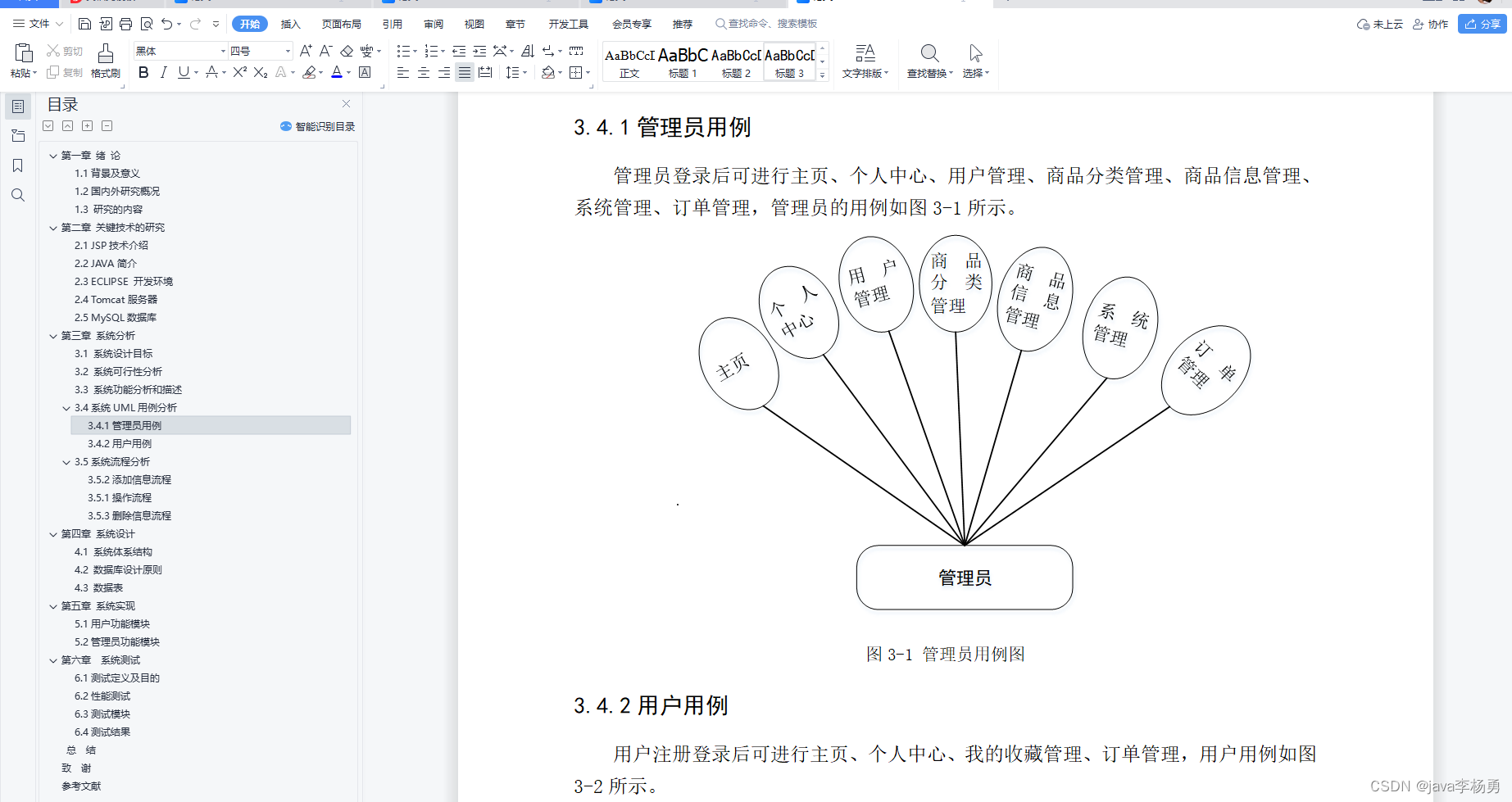The width and height of the screenshot is (1512, 802).
Task: Open Find and Replace (查找替换)
Action: [929, 61]
